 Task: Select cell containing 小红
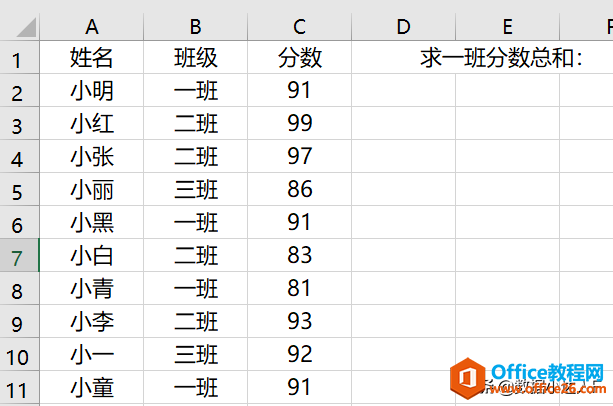click(91, 123)
